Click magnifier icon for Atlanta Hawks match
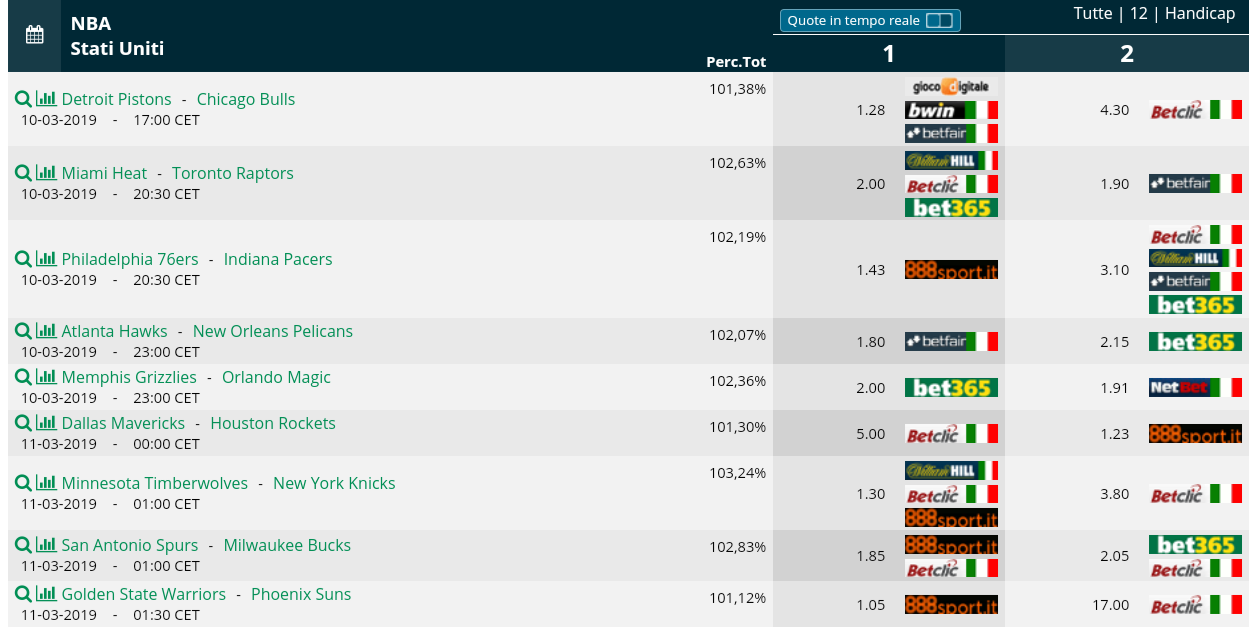The image size is (1249, 627). pyautogui.click(x=23, y=331)
